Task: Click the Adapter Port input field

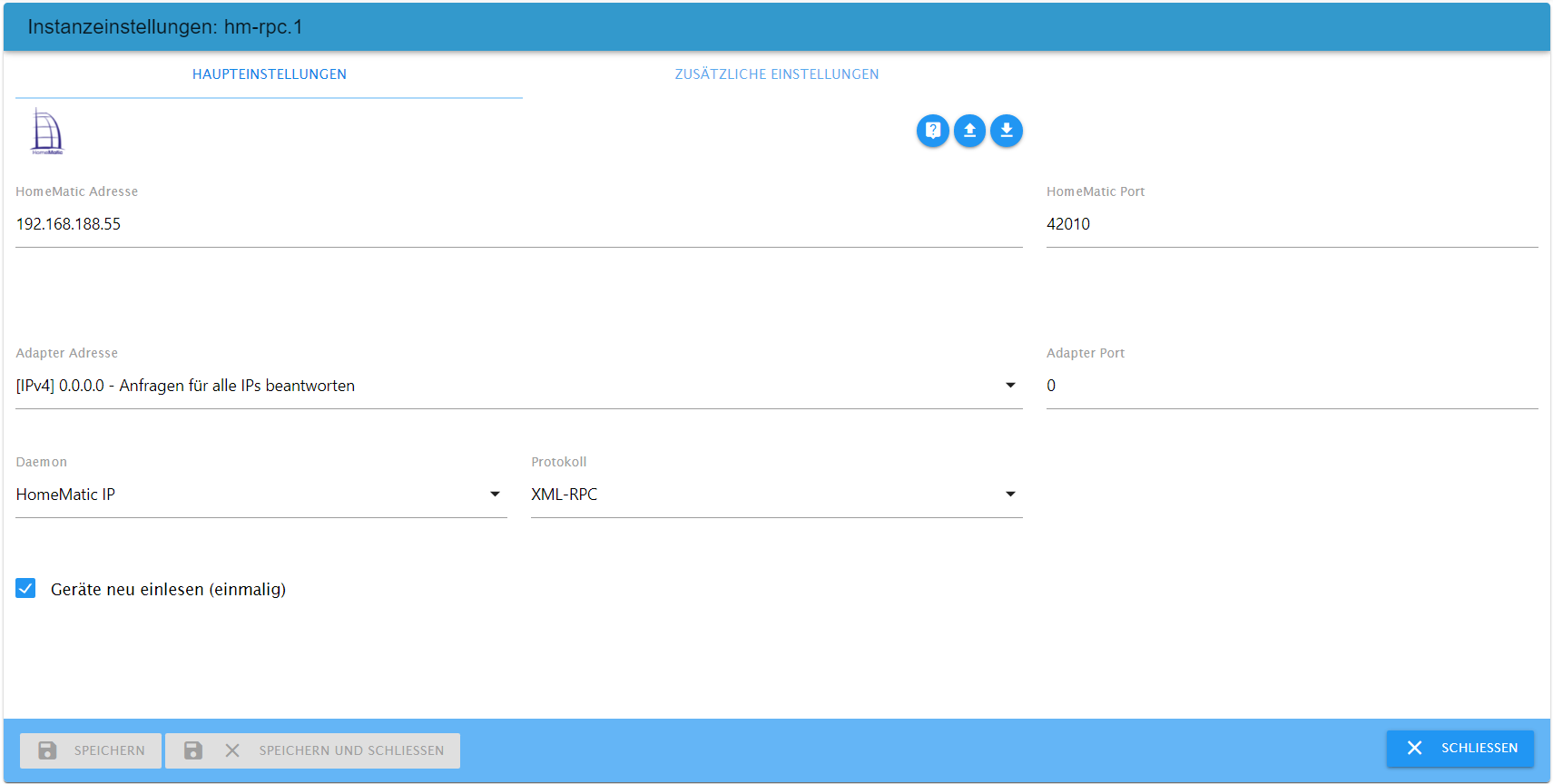Action: (x=1293, y=386)
